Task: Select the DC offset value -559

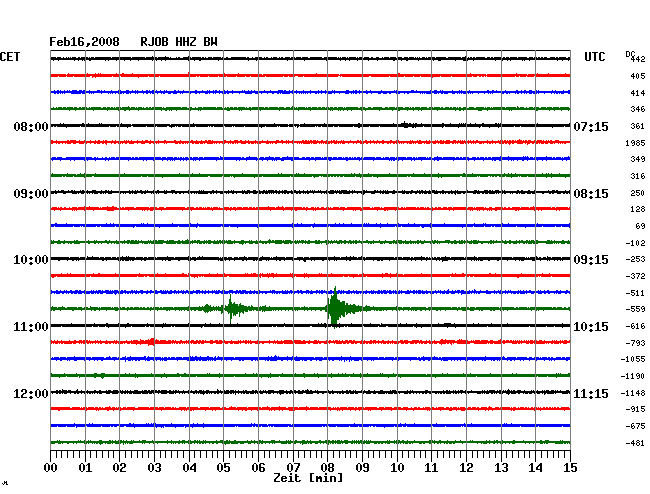Action: pyautogui.click(x=635, y=309)
